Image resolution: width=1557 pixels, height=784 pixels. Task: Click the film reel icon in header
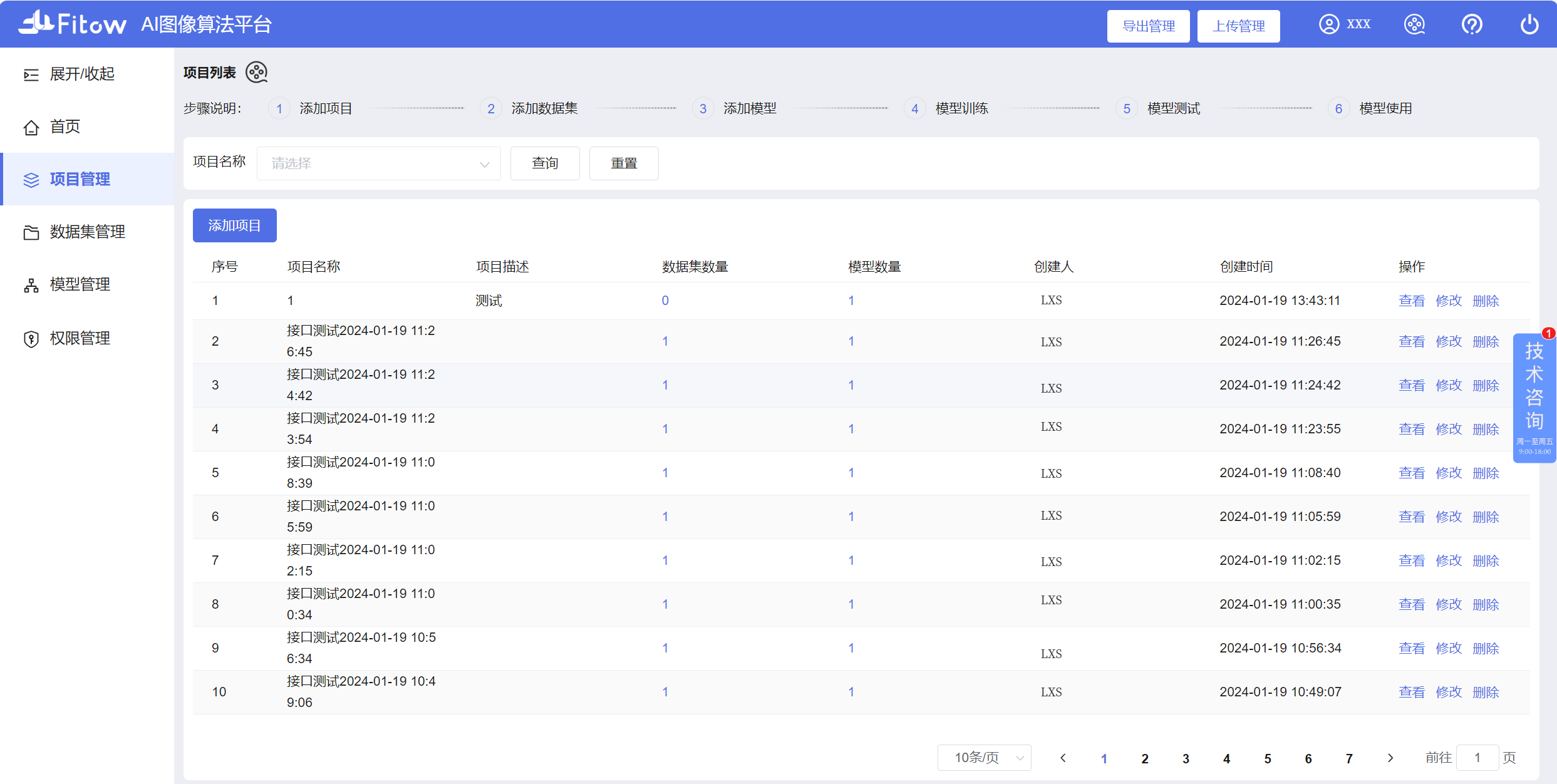[1414, 24]
